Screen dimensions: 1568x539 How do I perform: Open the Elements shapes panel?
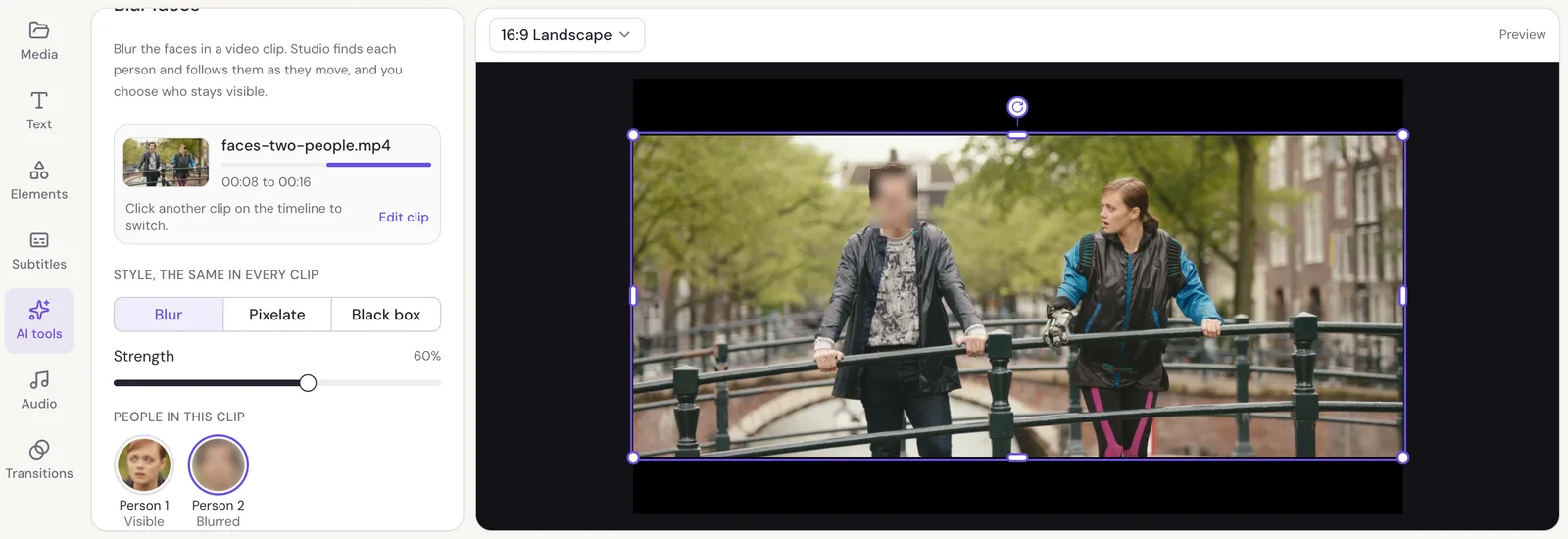(39, 181)
